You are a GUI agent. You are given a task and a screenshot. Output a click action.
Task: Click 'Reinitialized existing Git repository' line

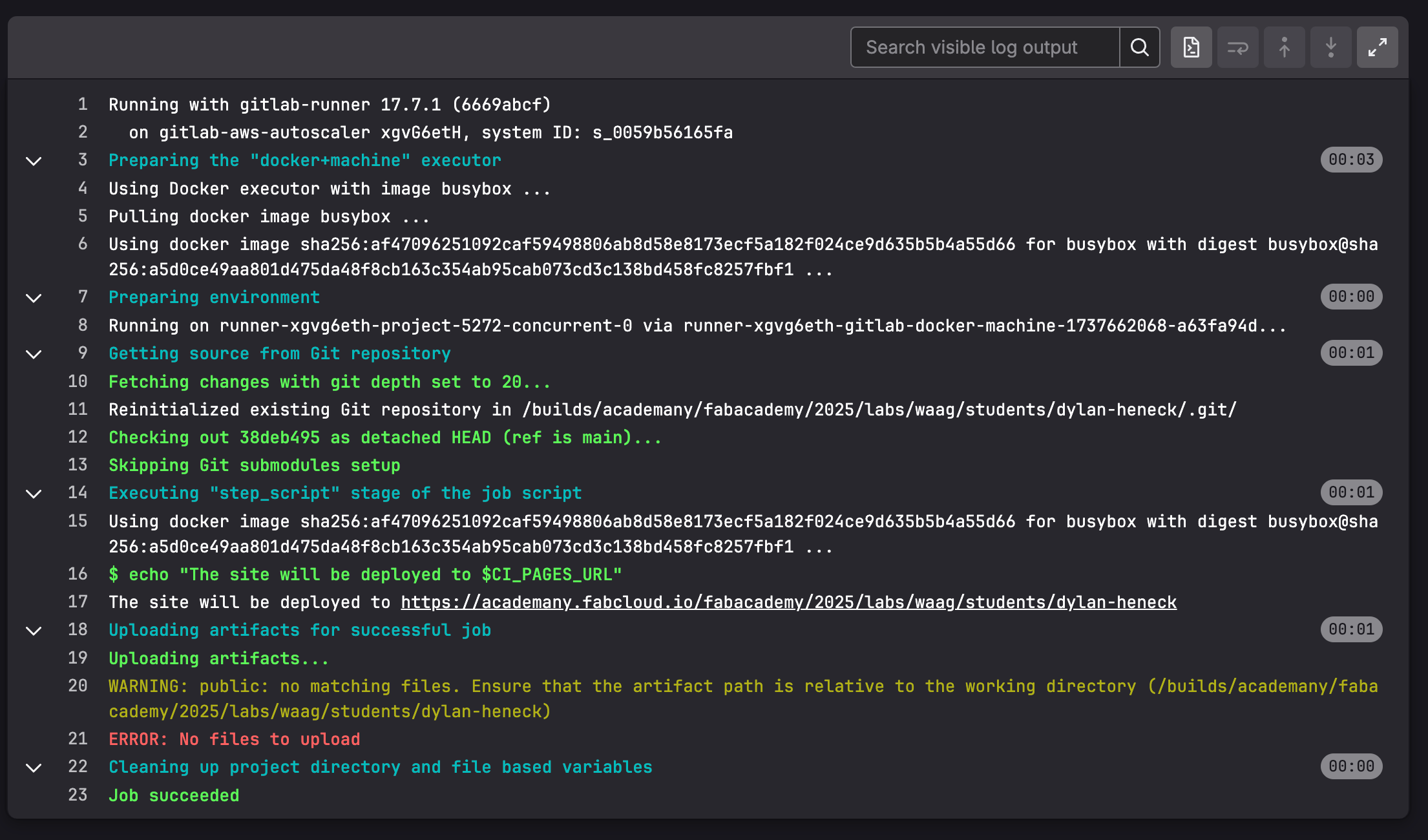(x=673, y=410)
